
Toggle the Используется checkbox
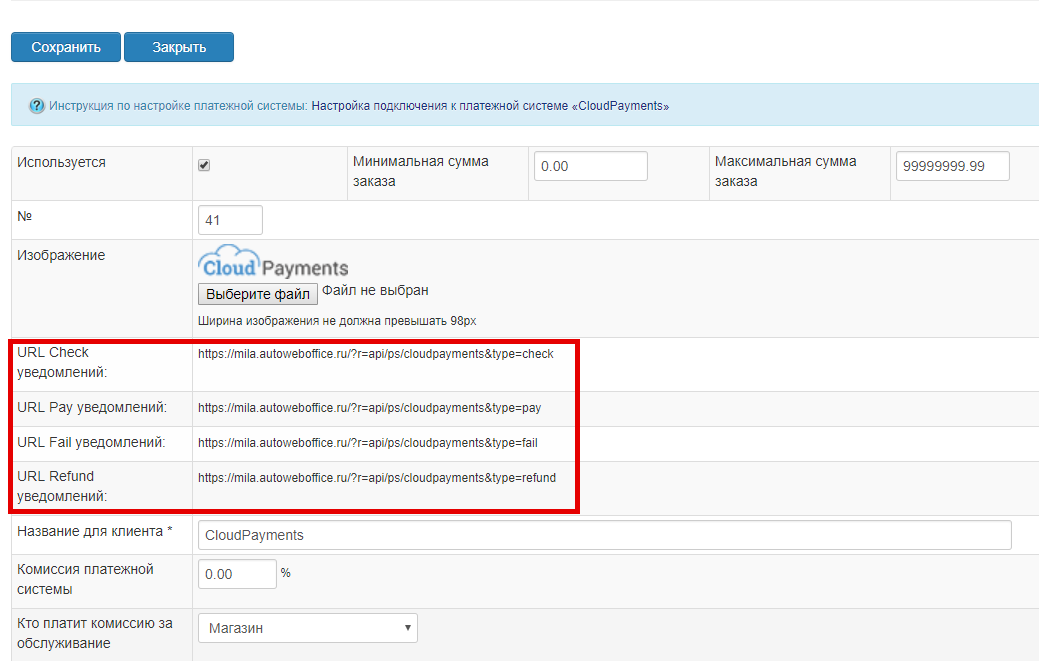[x=204, y=165]
